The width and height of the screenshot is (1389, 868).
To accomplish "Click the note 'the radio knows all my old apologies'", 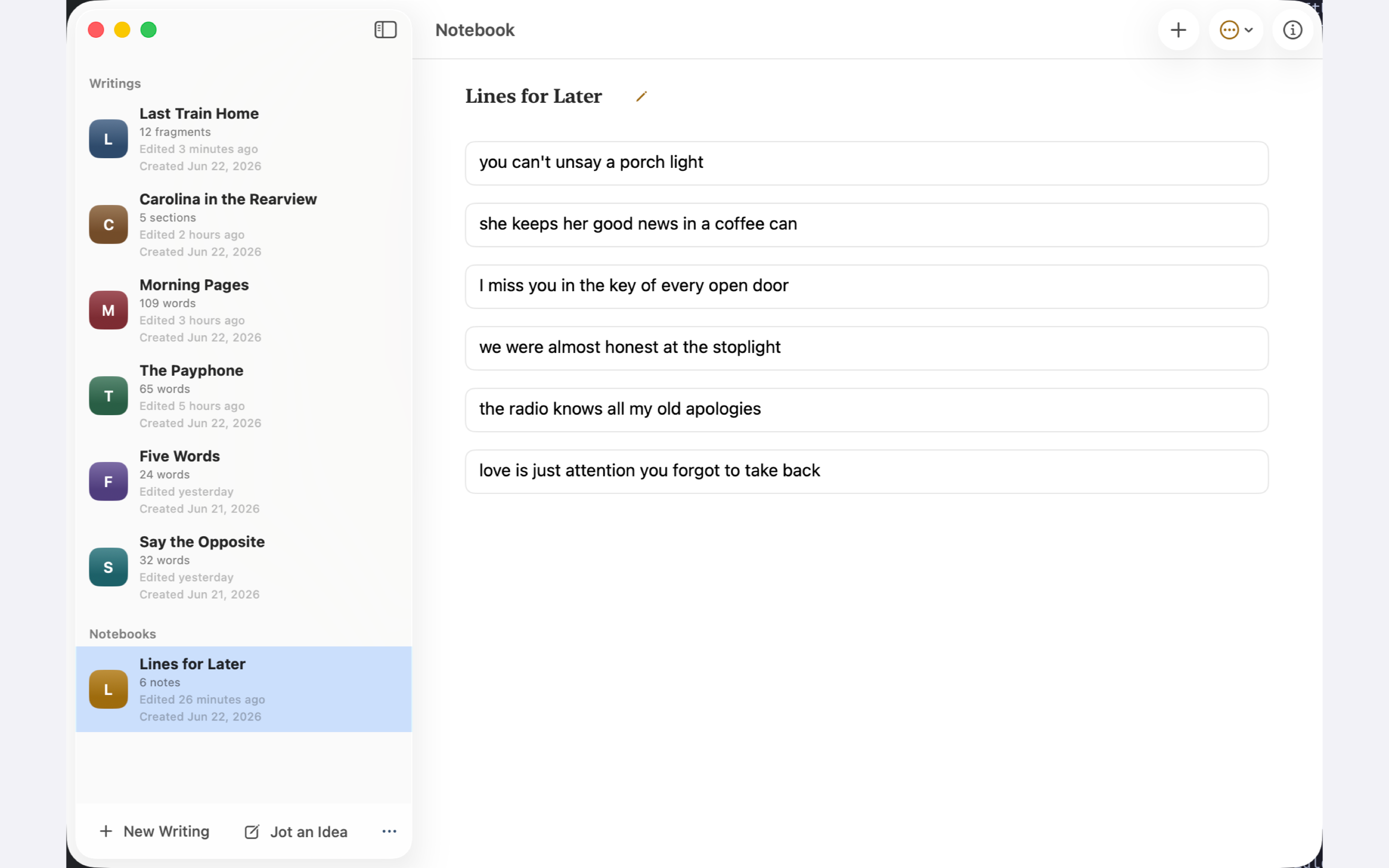I will point(866,410).
